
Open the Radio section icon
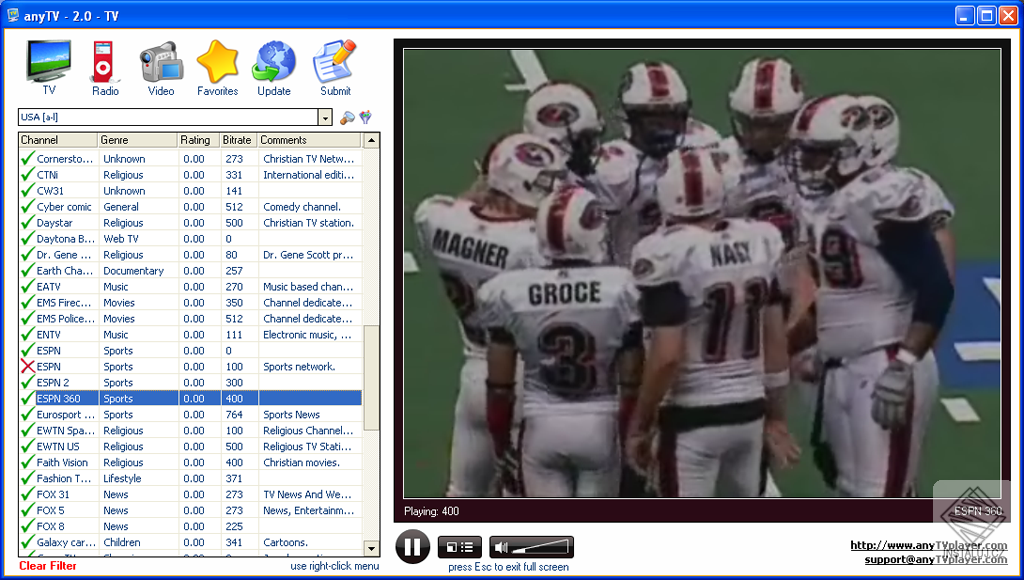coord(103,61)
